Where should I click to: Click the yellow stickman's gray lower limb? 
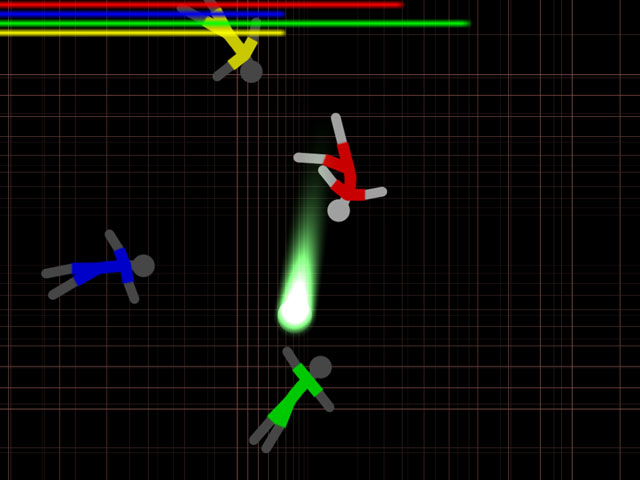pos(222,73)
